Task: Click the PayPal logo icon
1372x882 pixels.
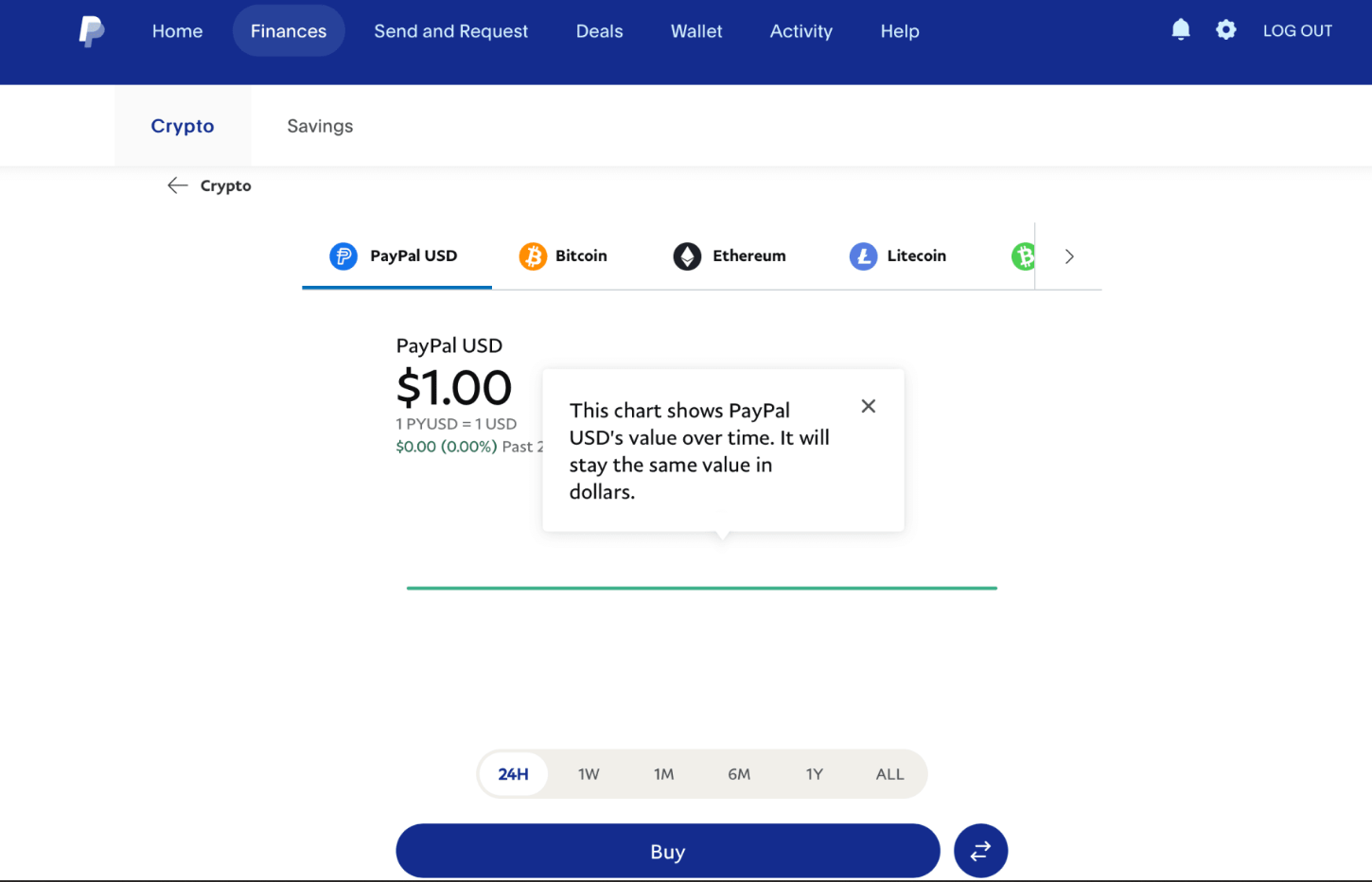Action: 91,31
